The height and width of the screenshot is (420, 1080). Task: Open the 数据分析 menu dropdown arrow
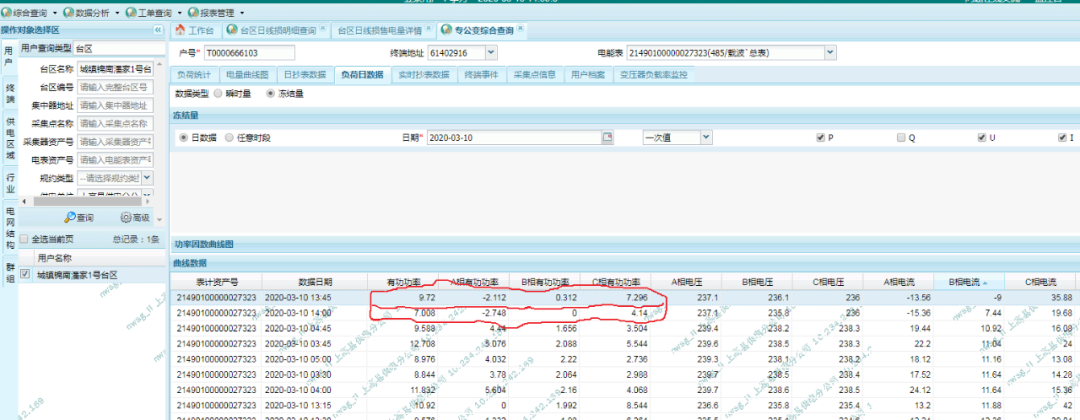click(x=117, y=13)
